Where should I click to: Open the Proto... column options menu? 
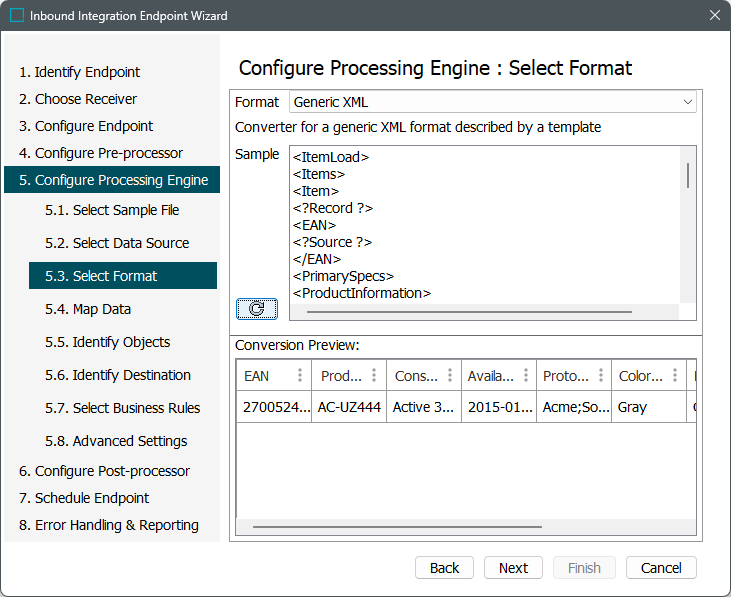tap(599, 376)
